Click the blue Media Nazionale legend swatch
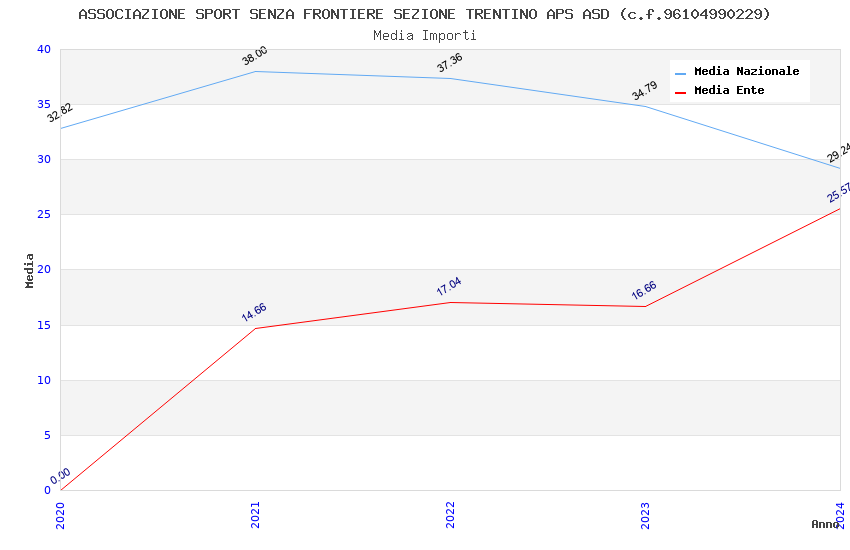 (x=681, y=73)
